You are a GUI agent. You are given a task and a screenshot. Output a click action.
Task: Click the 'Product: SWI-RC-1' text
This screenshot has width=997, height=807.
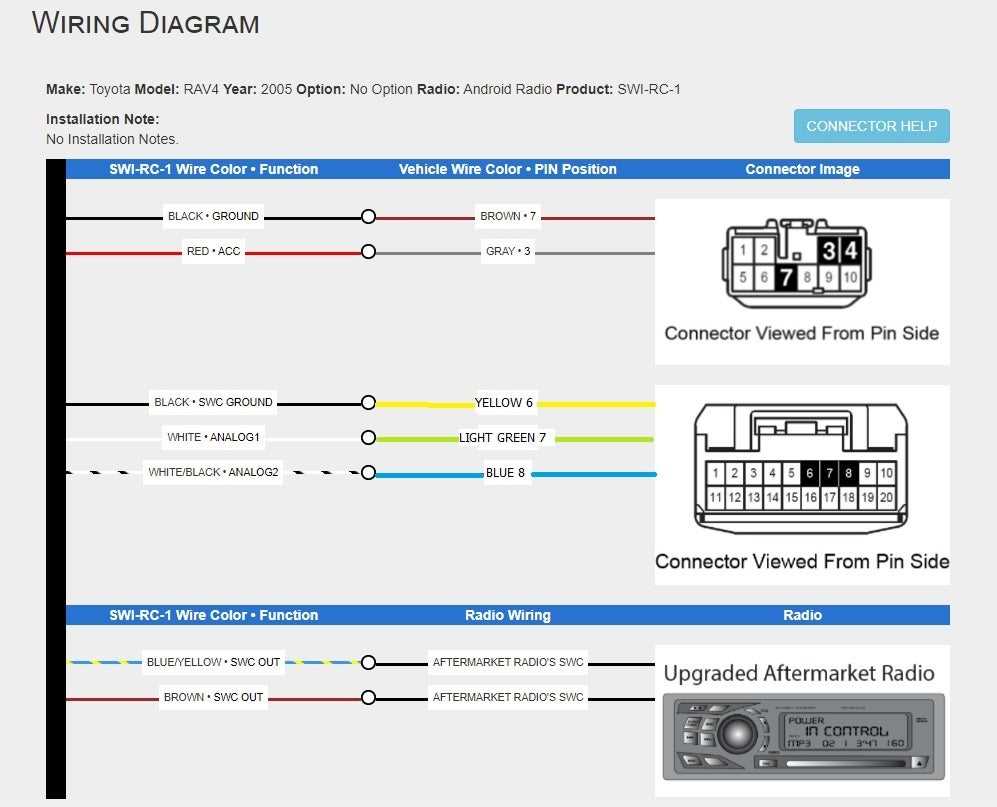618,89
